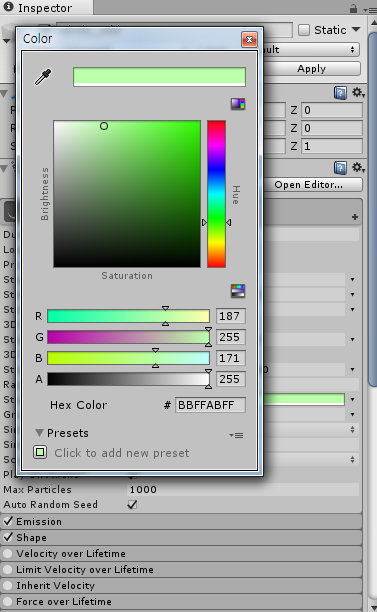
Task: Enable the Inherit Velocity module
Action: pos(7,585)
